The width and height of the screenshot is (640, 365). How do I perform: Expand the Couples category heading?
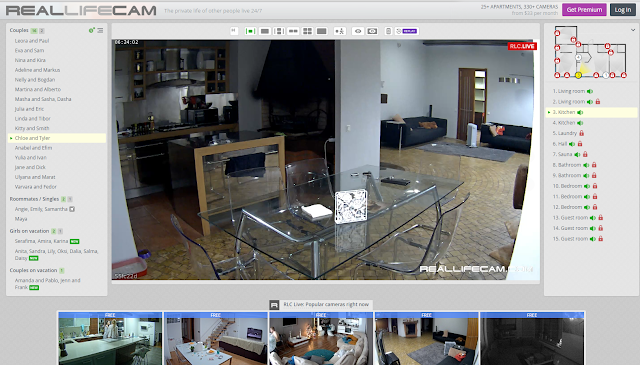tap(19, 30)
